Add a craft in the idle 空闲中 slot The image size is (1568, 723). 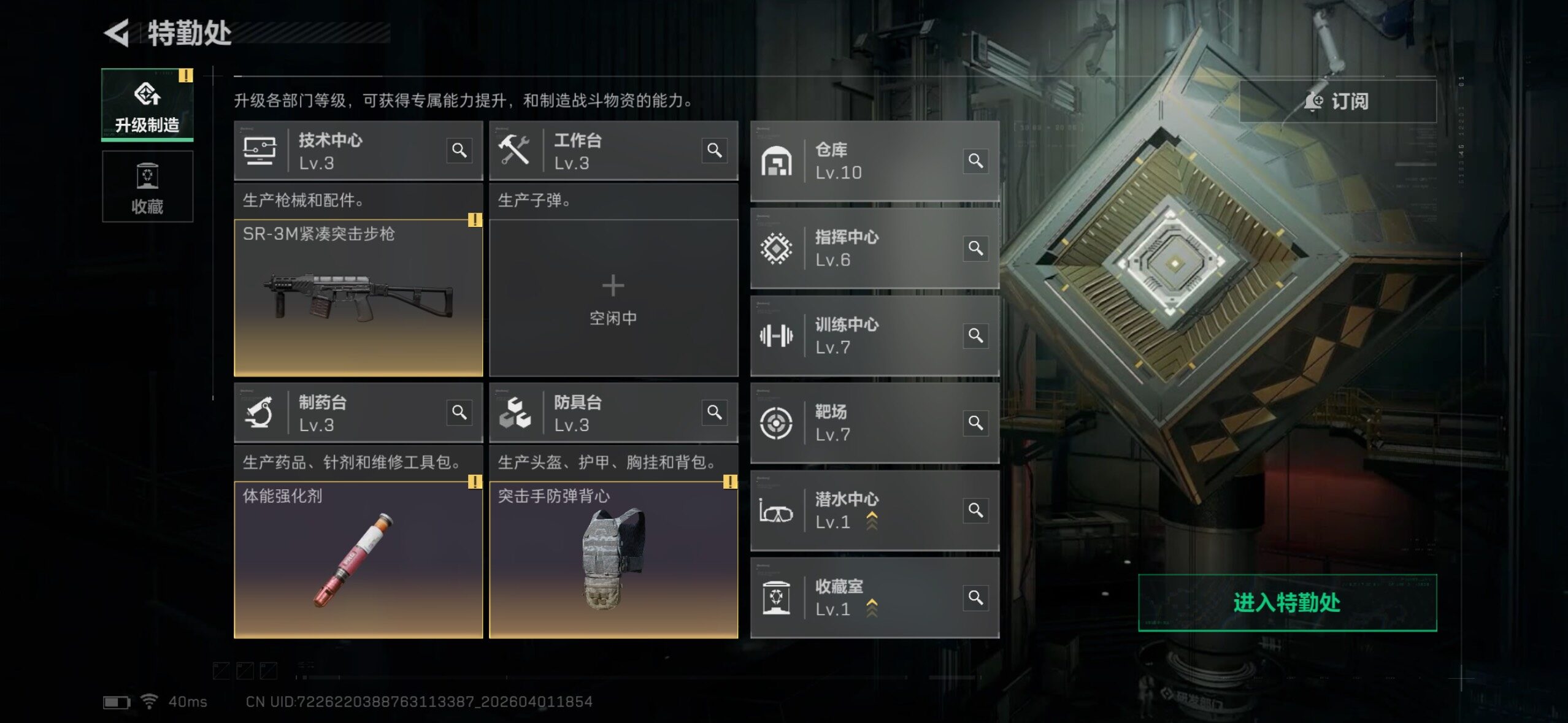coord(613,298)
